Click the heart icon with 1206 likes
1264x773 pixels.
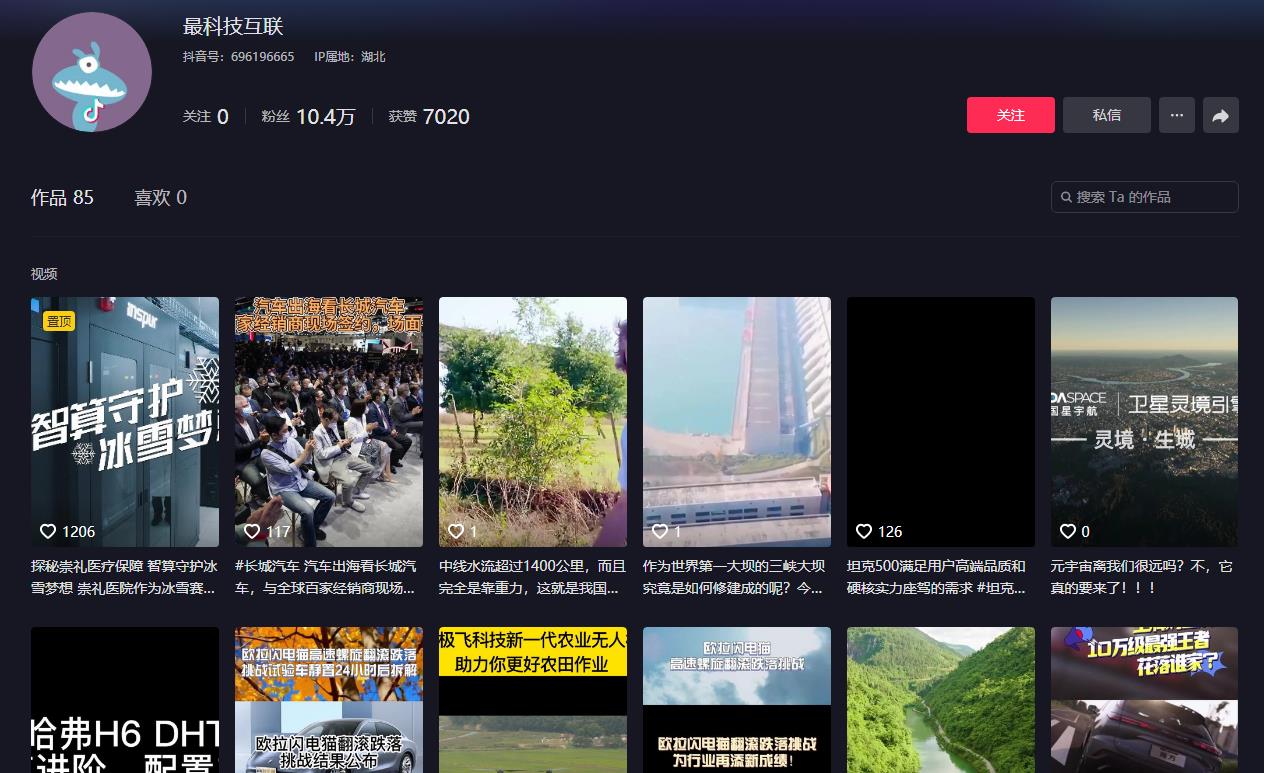click(x=48, y=531)
